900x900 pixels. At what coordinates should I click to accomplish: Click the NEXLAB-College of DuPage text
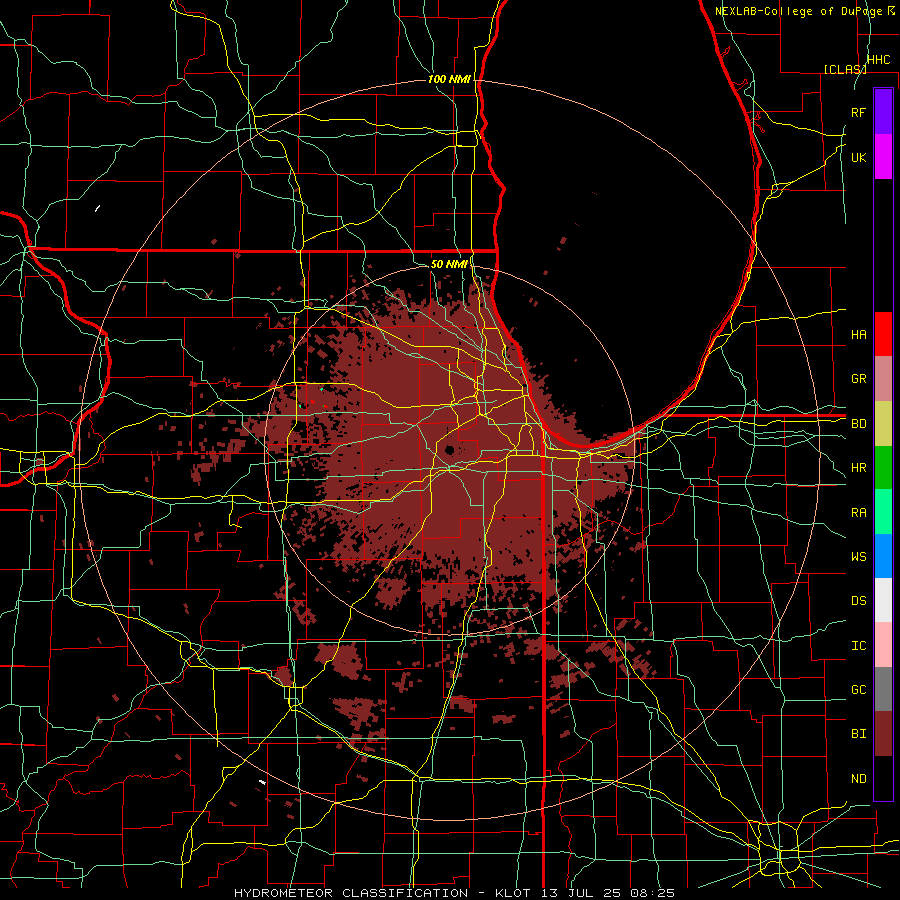[x=798, y=11]
